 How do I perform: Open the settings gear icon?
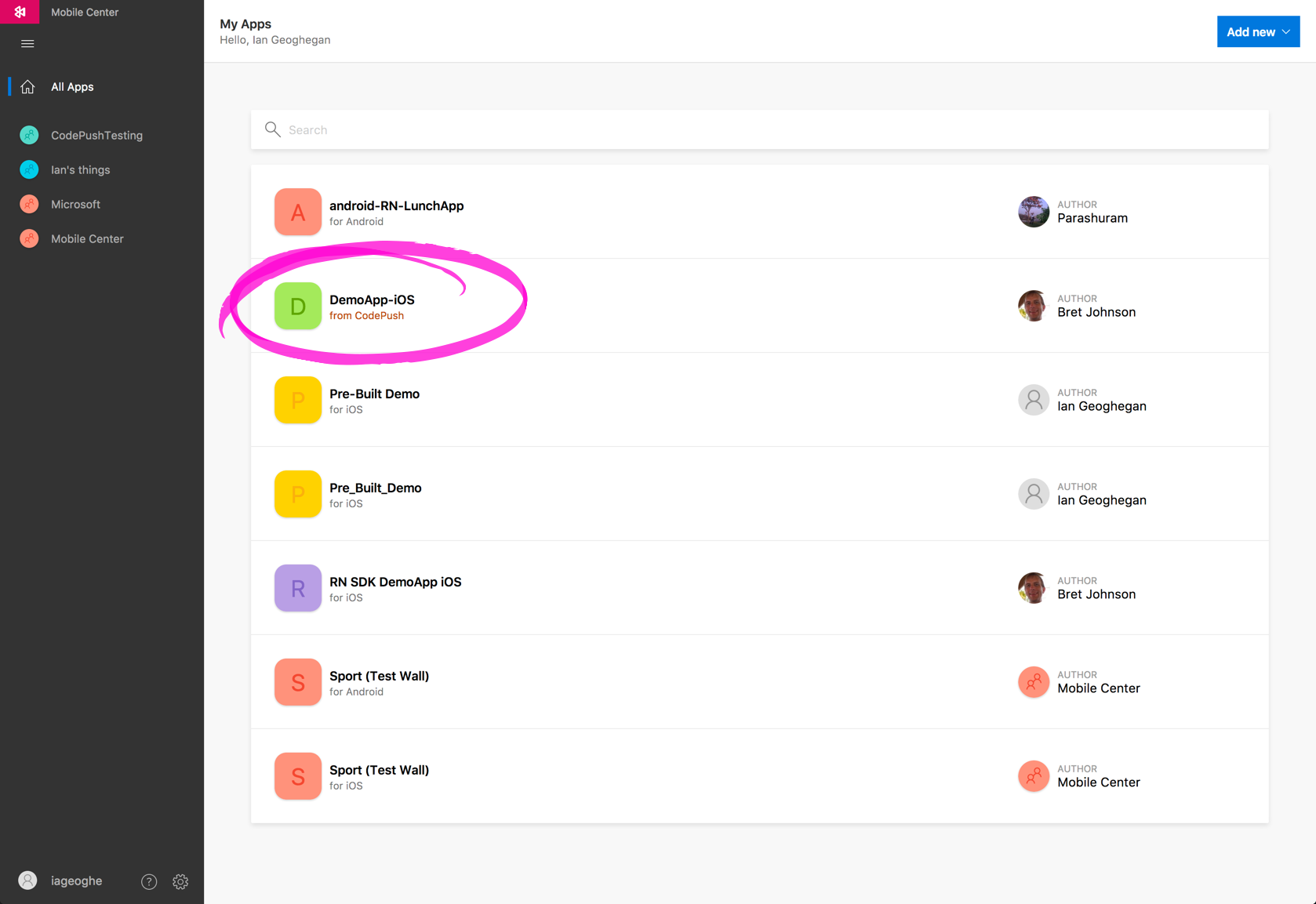point(180,882)
